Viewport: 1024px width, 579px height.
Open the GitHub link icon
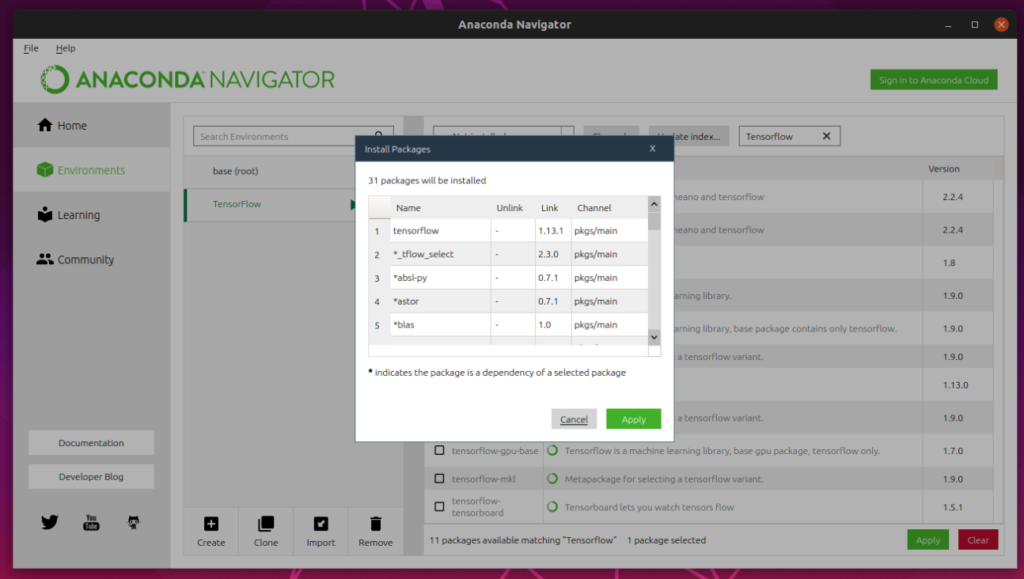pyautogui.click(x=133, y=522)
